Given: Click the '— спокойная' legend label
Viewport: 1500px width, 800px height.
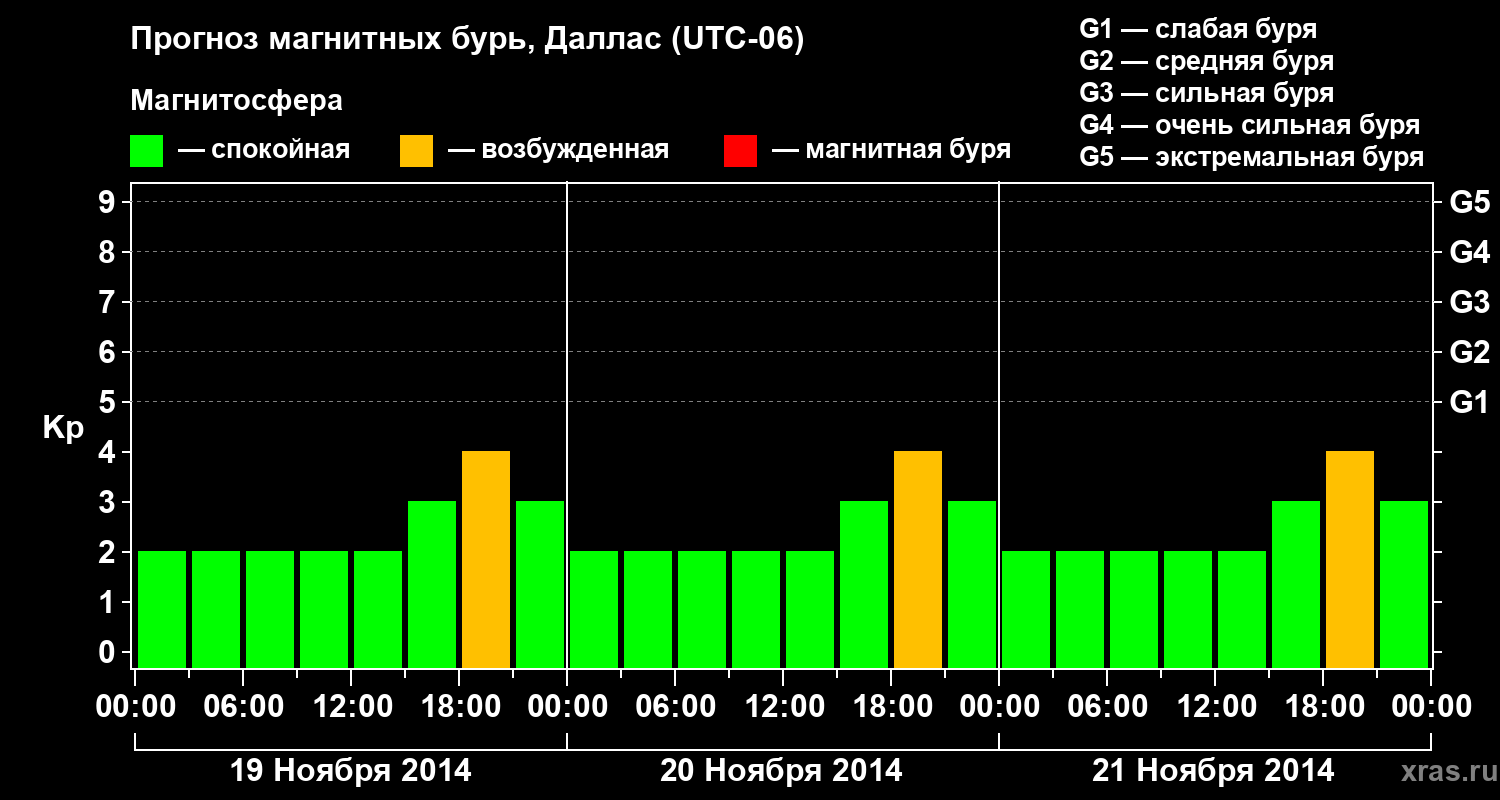Looking at the screenshot, I should pos(264,150).
